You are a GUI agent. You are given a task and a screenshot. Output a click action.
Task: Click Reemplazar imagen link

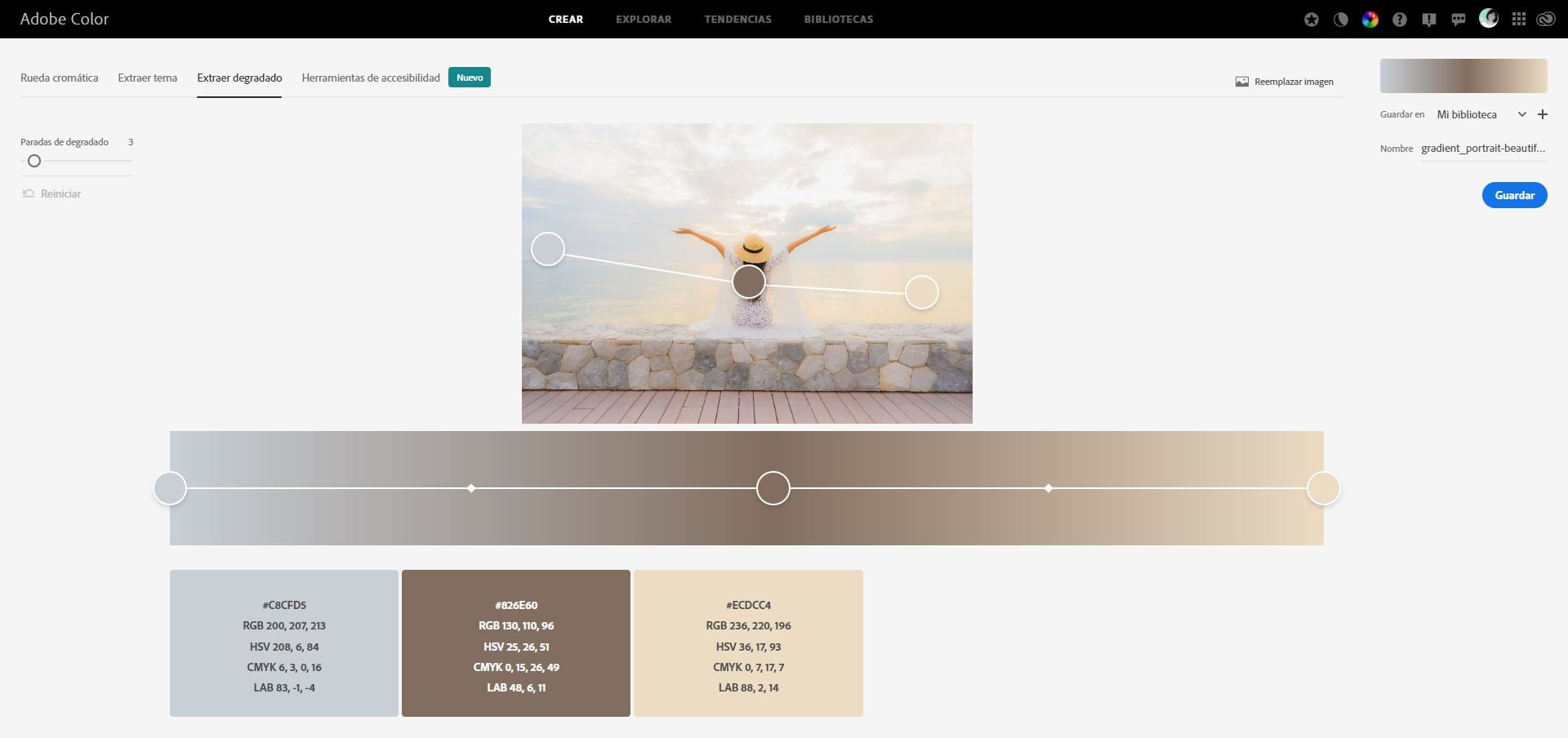[x=1285, y=82]
